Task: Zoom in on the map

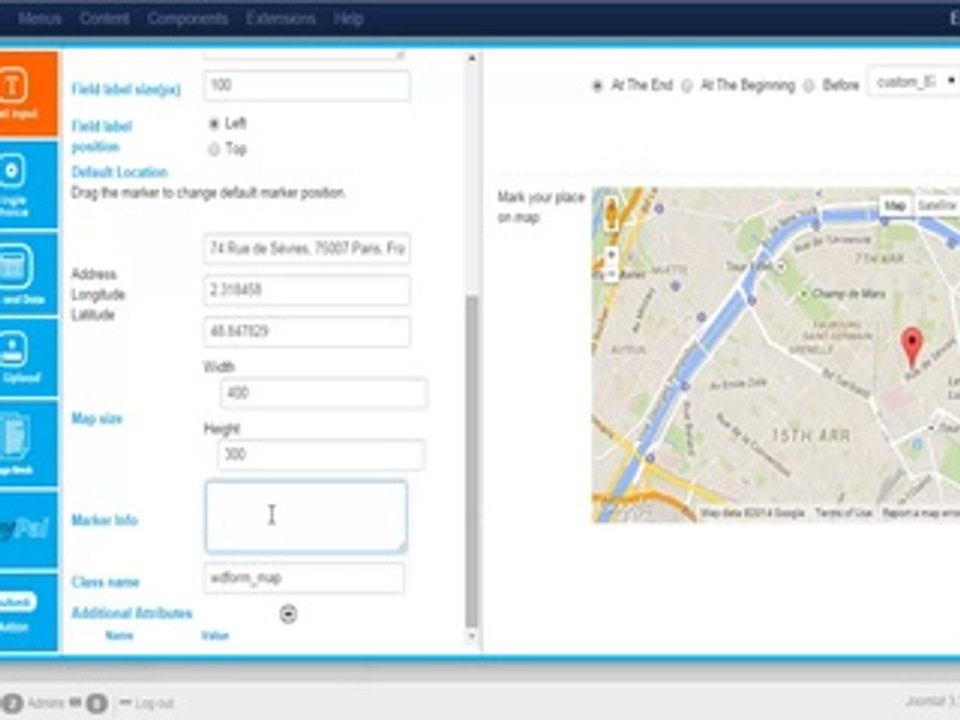Action: pyautogui.click(x=611, y=255)
